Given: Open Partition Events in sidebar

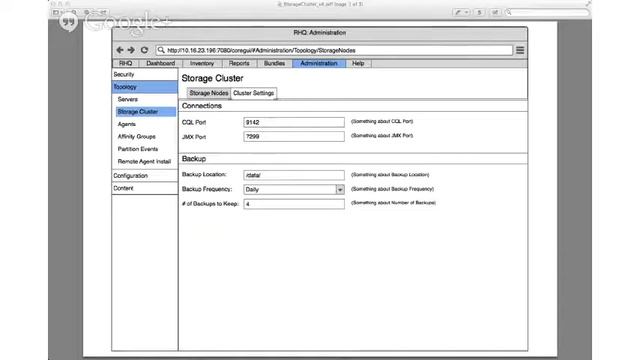Looking at the screenshot, I should [138, 149].
